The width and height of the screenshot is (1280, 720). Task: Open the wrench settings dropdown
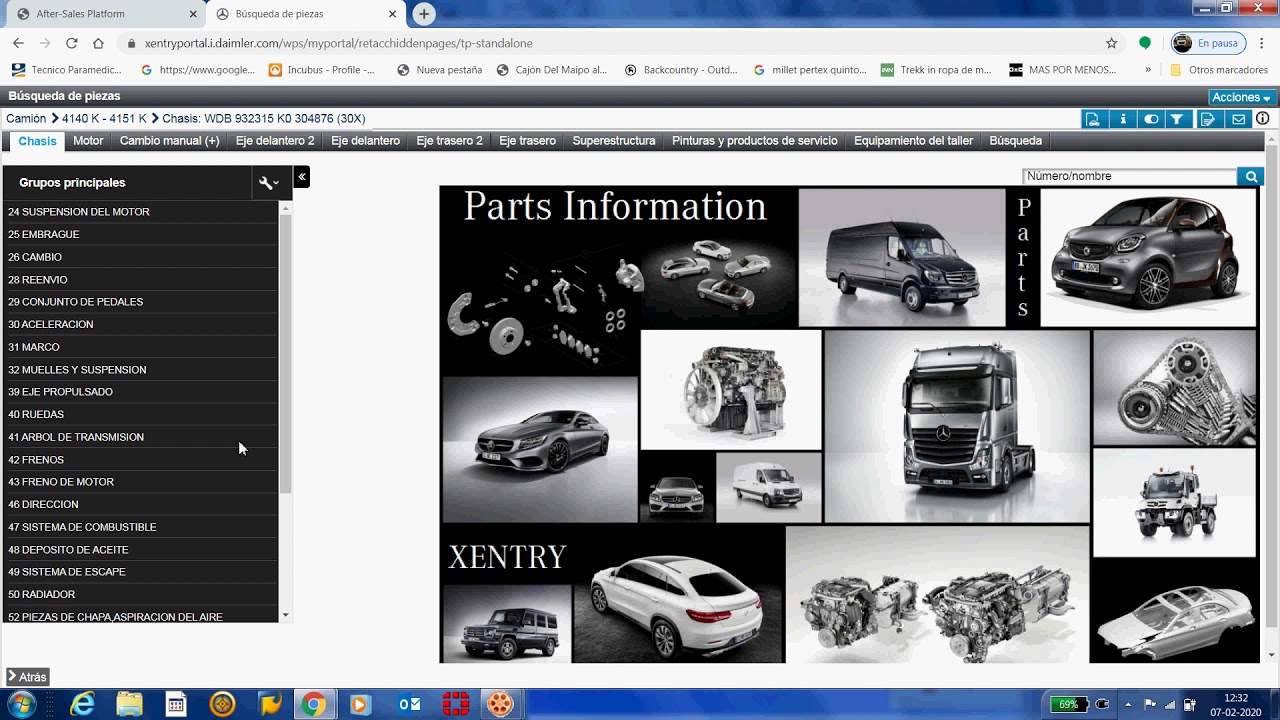(268, 183)
